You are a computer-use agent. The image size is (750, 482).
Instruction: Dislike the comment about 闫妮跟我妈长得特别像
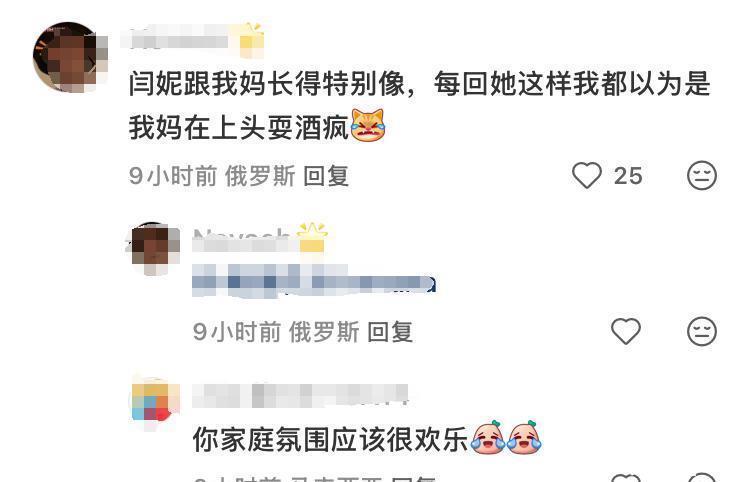pos(702,175)
